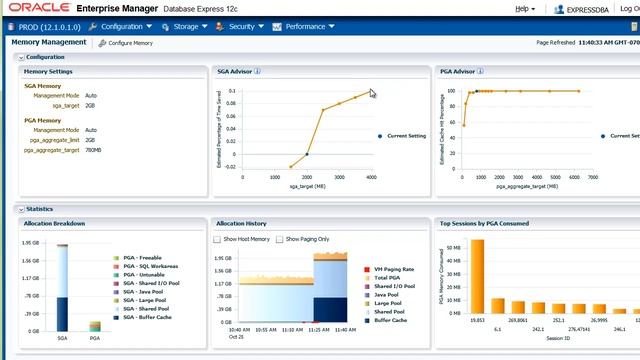The image size is (640, 360).
Task: Open the Security dropdown menu
Action: click(246, 27)
